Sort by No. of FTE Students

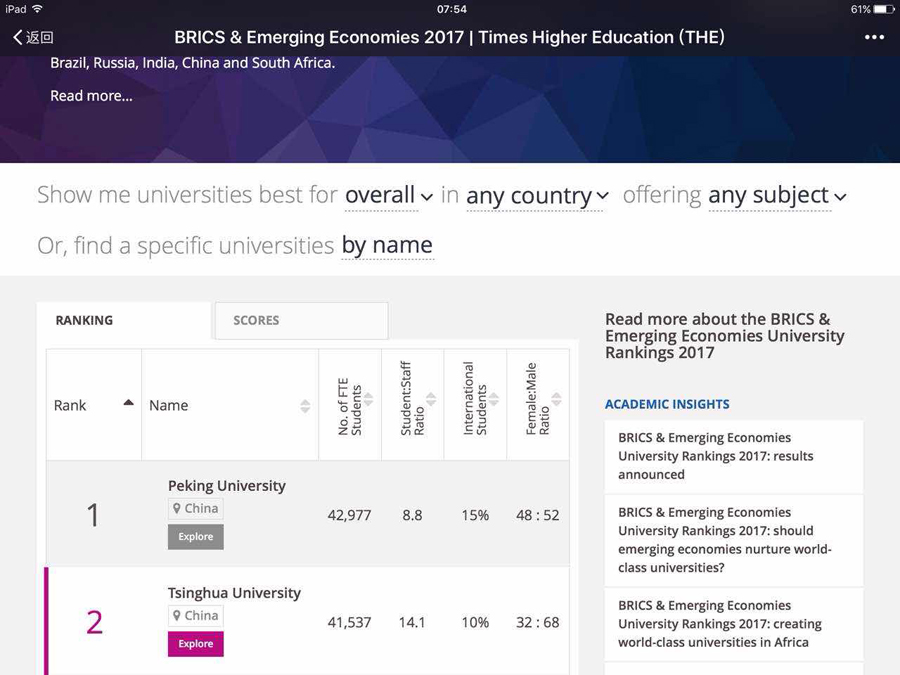pyautogui.click(x=368, y=399)
